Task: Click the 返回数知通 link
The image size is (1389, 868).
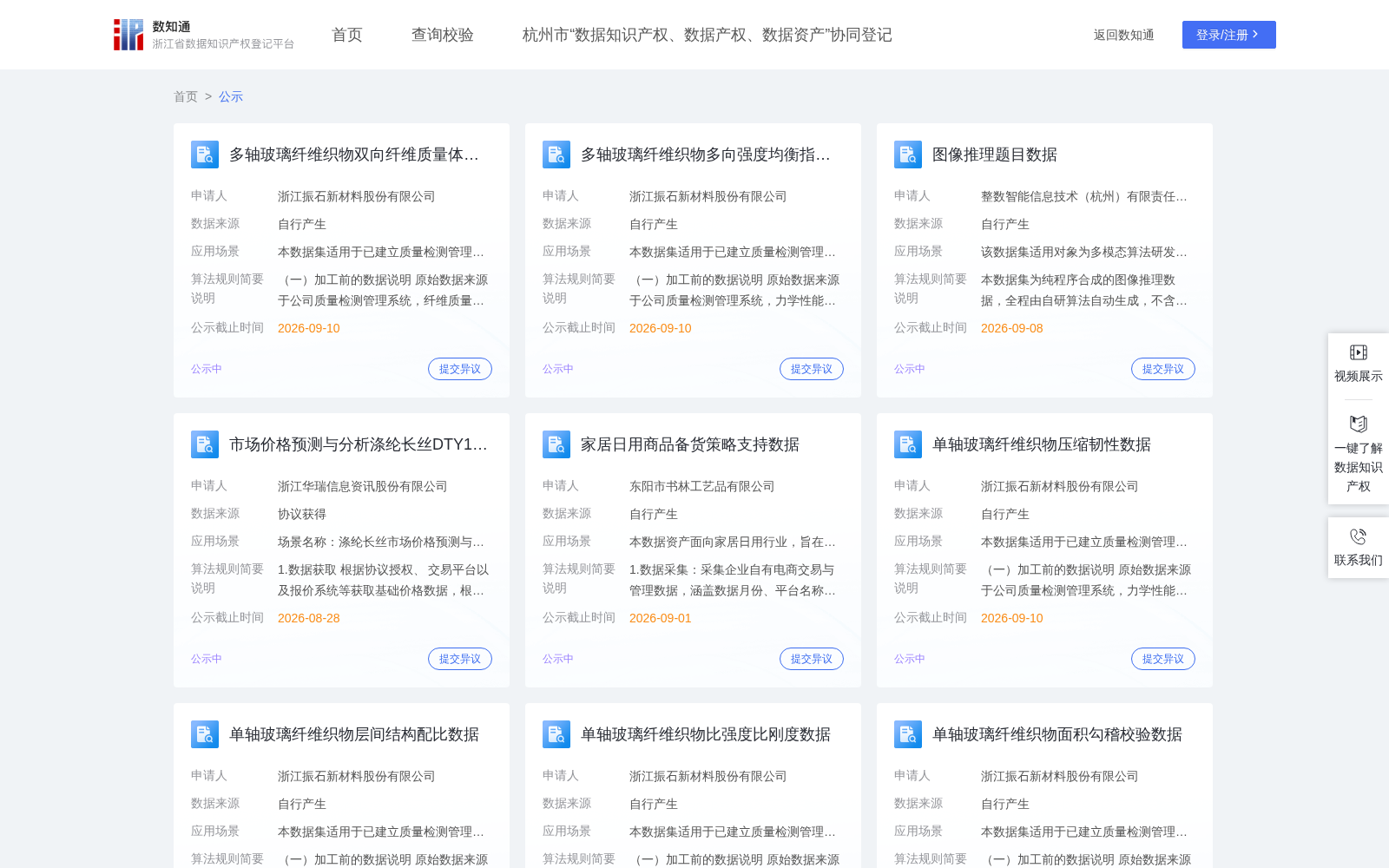Action: [x=1124, y=35]
